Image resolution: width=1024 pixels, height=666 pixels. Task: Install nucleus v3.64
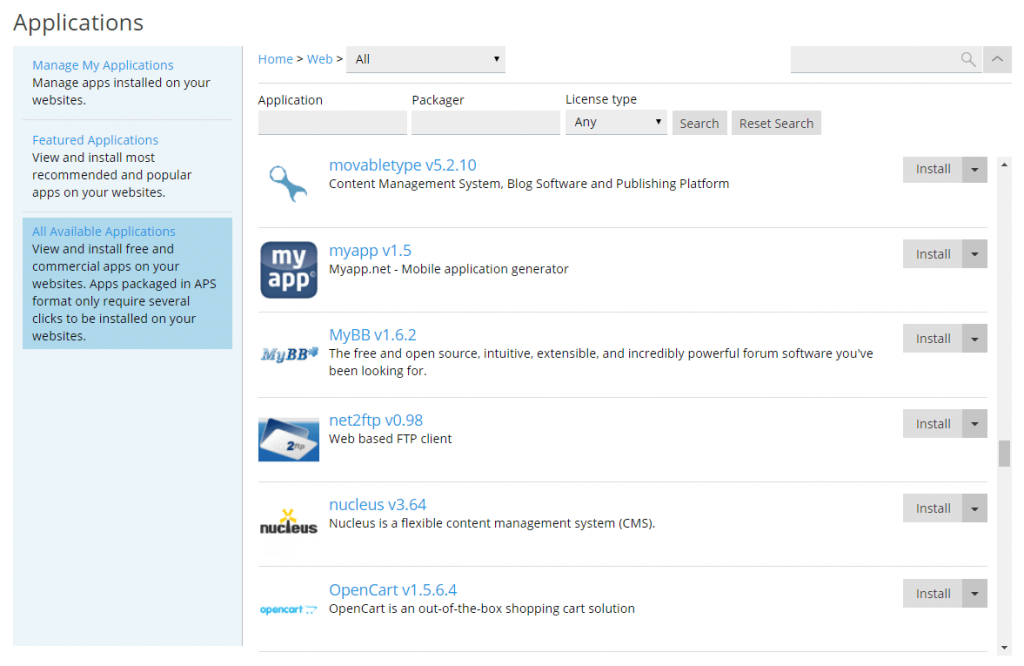[933, 509]
